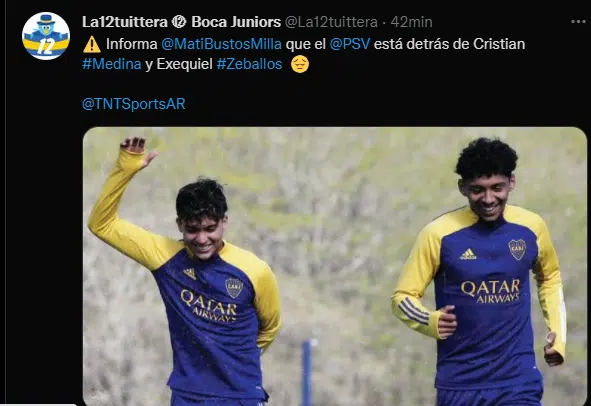Open the @La12tuittera handle link
The image size is (591, 406).
coord(331,22)
